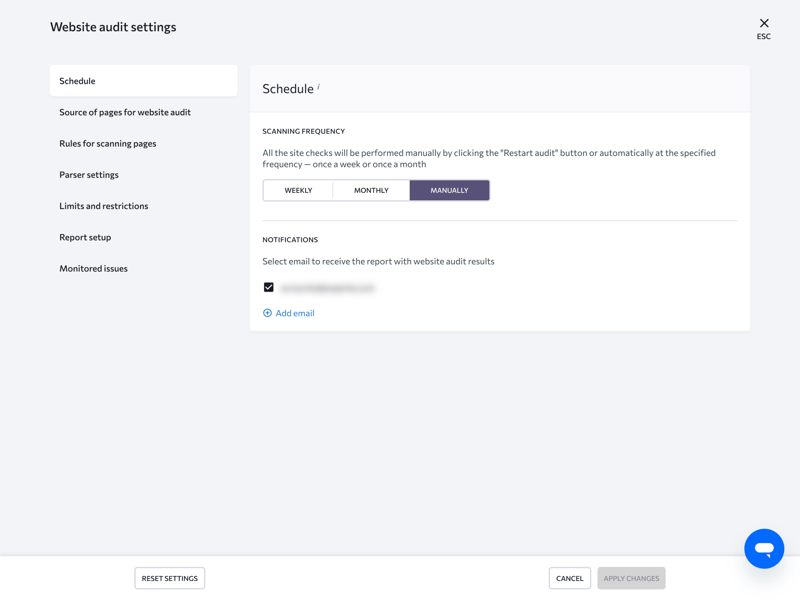Click the plus icon for adding email

tap(267, 313)
